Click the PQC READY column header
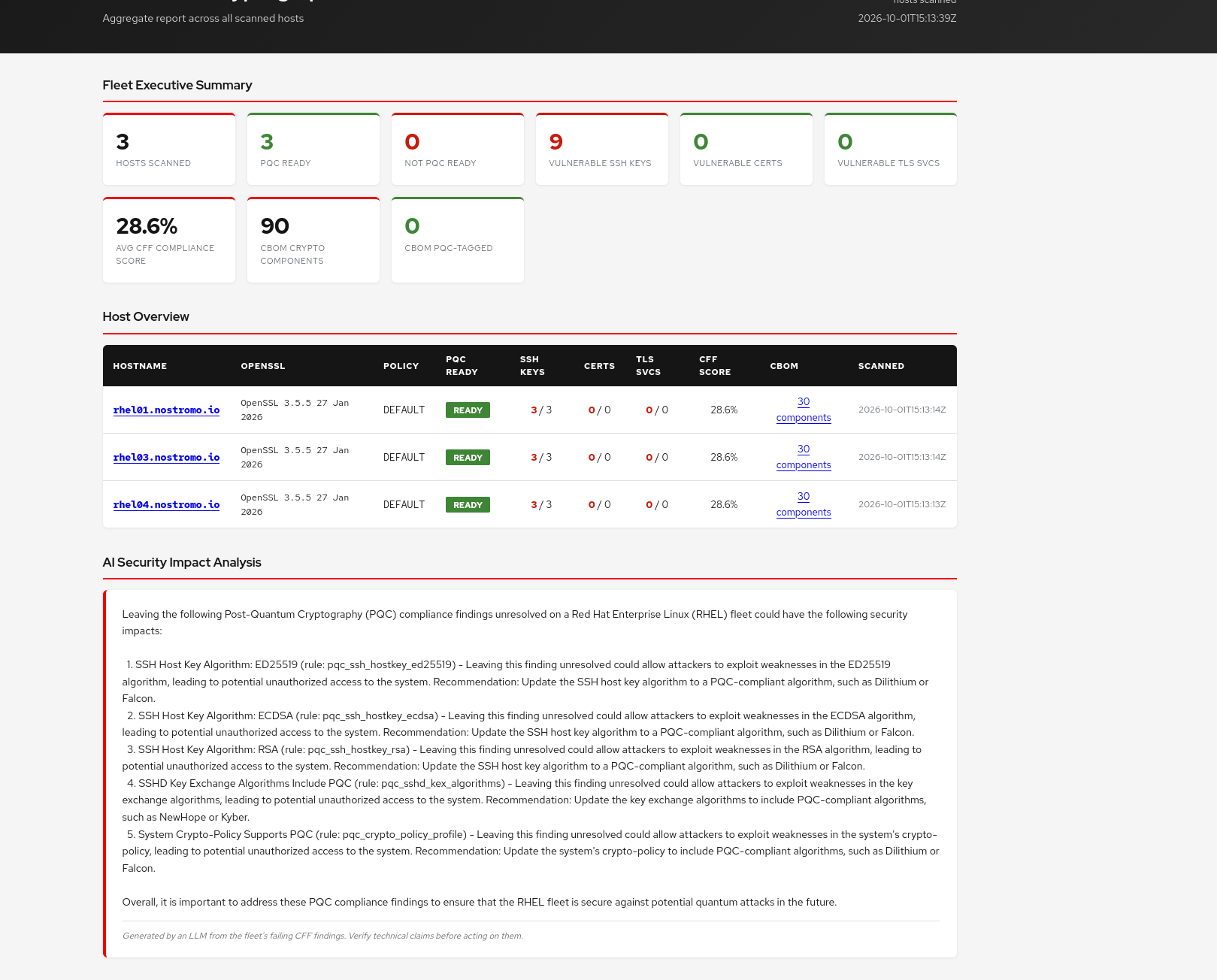Image resolution: width=1217 pixels, height=980 pixels. pos(462,366)
